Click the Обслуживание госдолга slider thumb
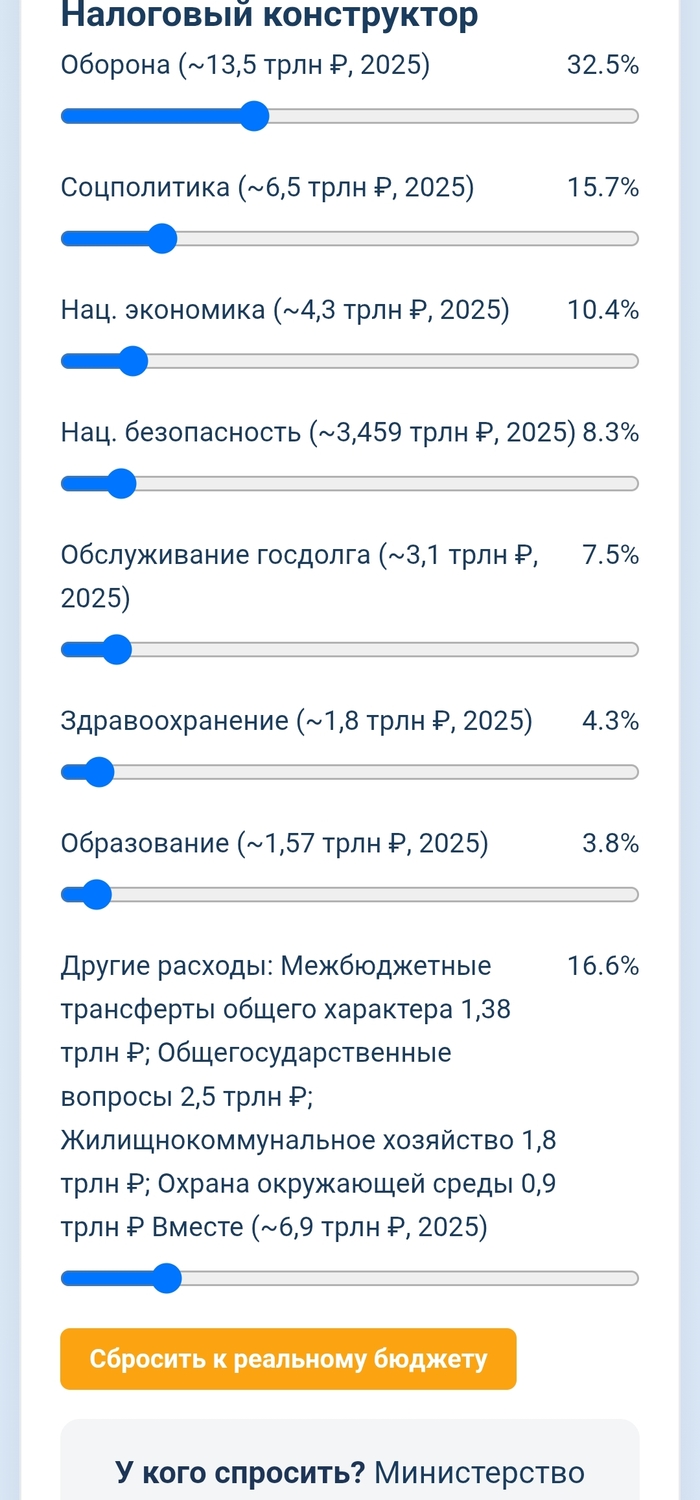This screenshot has width=700, height=1500. 117,650
